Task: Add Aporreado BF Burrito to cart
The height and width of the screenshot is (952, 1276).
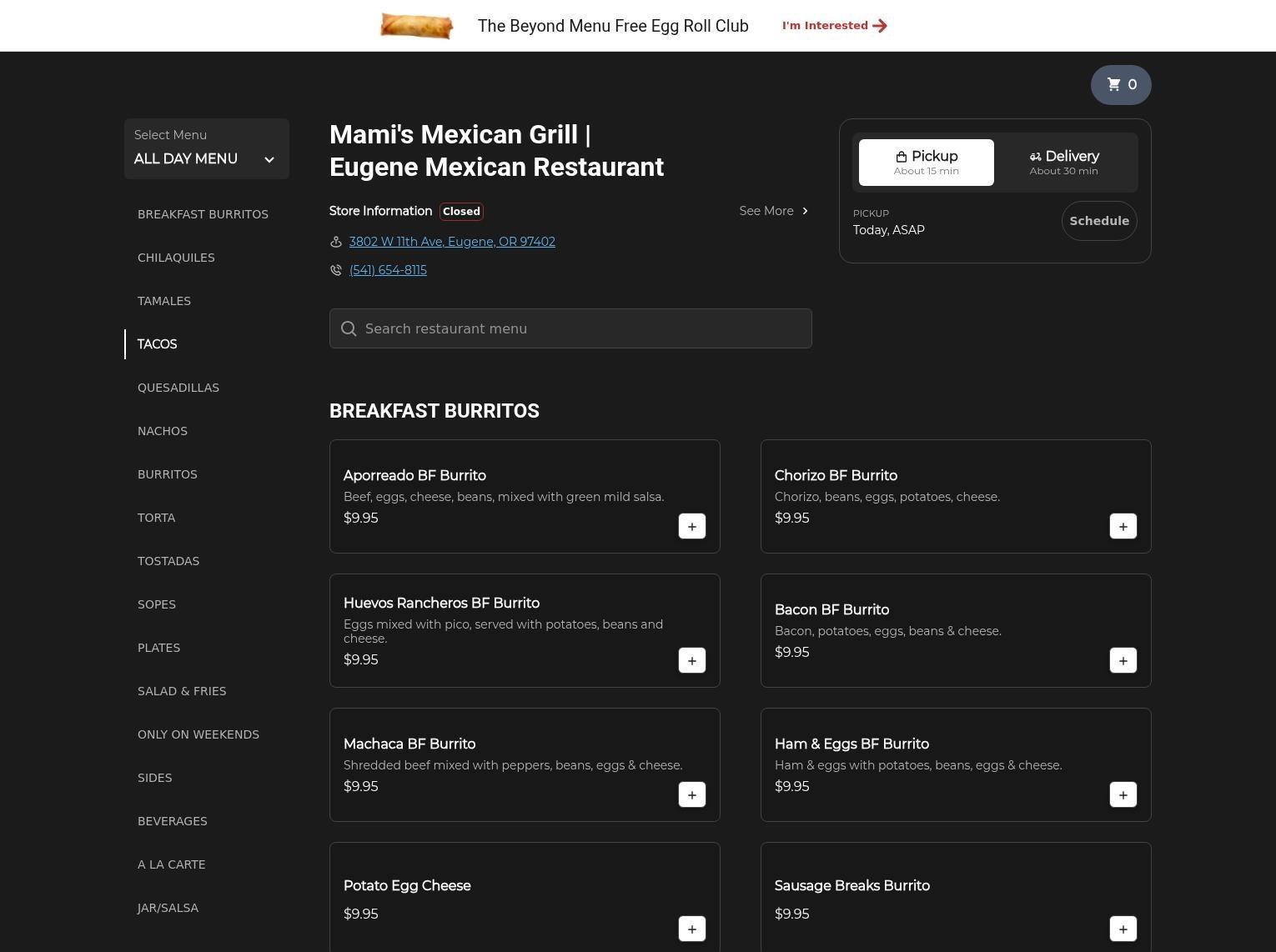Action: 691,526
